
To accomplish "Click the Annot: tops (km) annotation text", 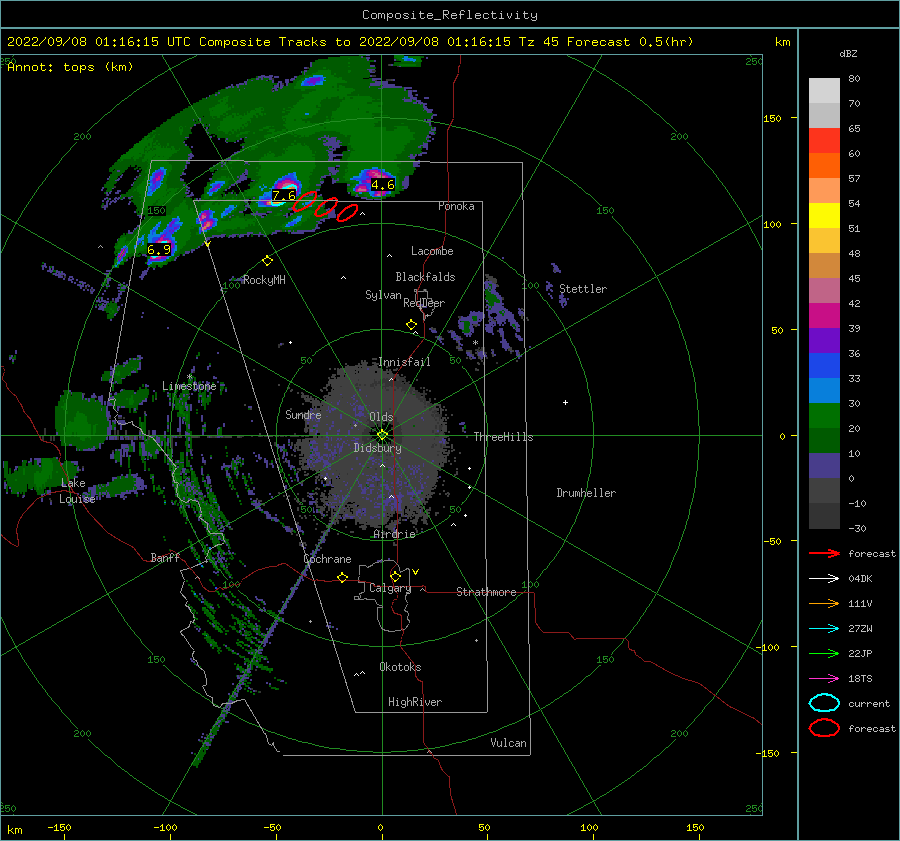I will coord(70,67).
